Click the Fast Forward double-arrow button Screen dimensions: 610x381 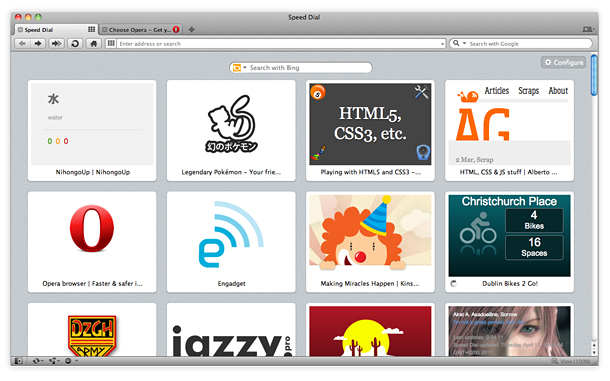tap(56, 44)
